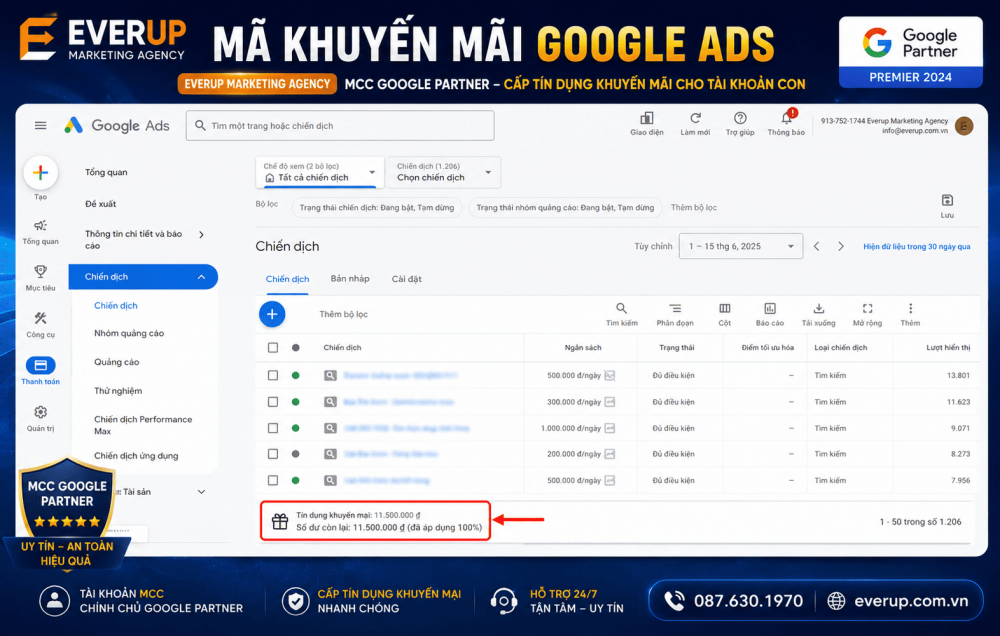The width and height of the screenshot is (1000, 636).
Task: Click Tải xuống download icon
Action: [x=818, y=309]
